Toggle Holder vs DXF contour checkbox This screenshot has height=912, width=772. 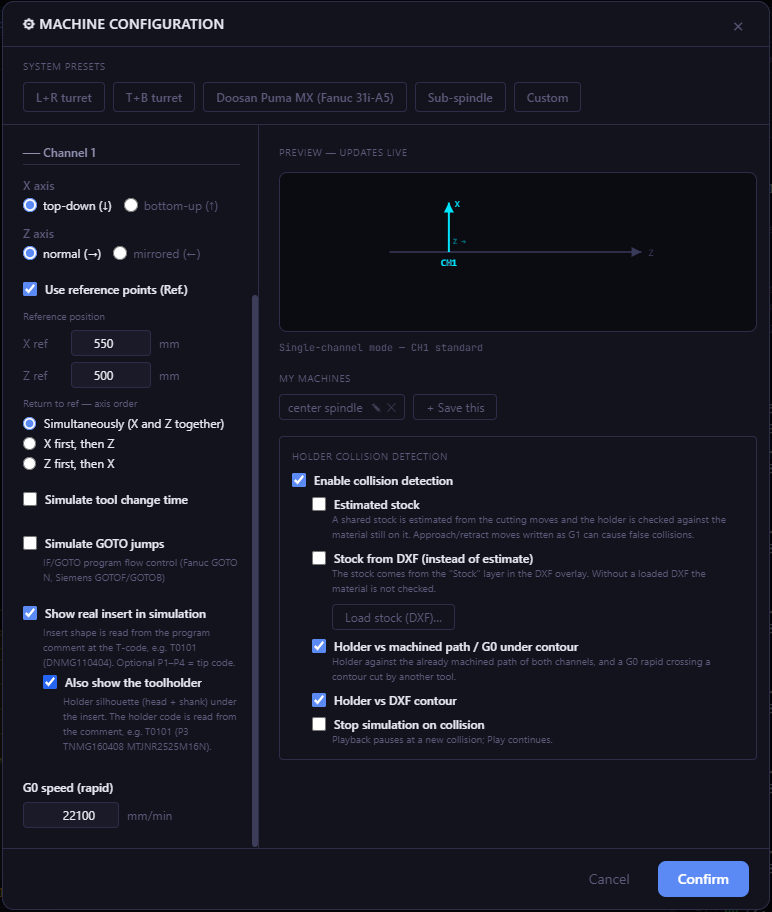tap(319, 700)
